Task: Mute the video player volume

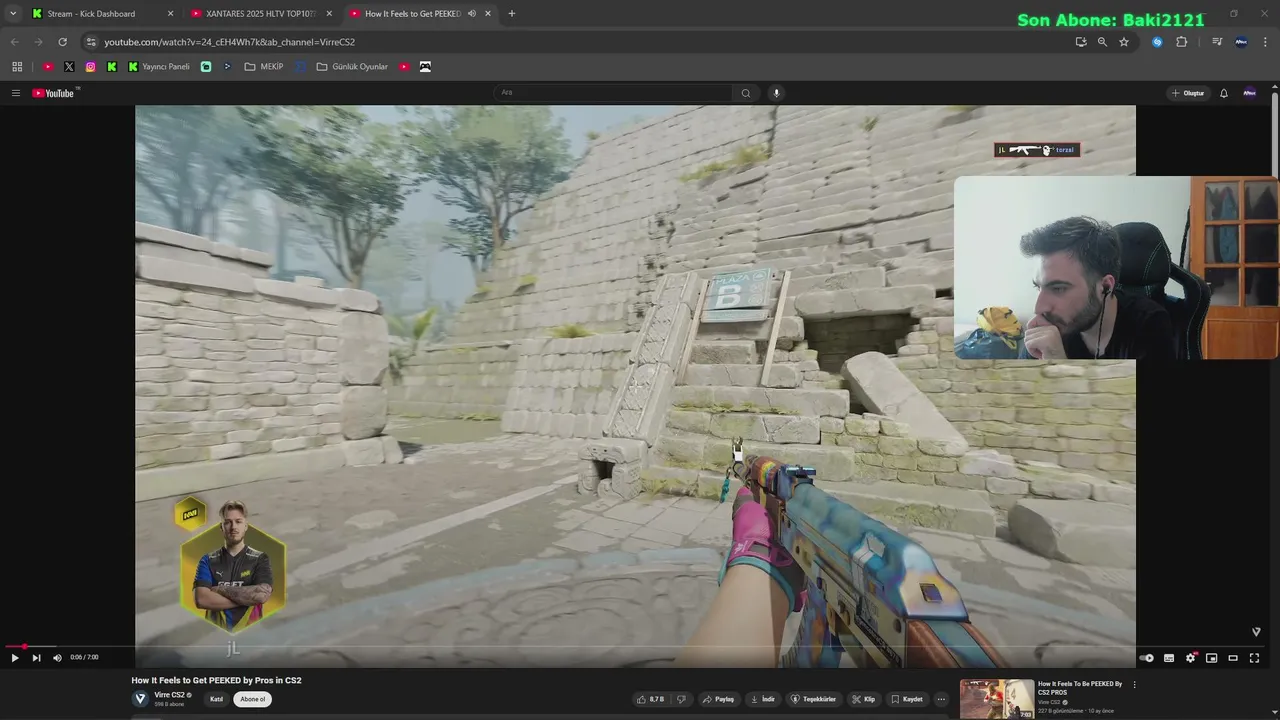Action: coord(57,658)
